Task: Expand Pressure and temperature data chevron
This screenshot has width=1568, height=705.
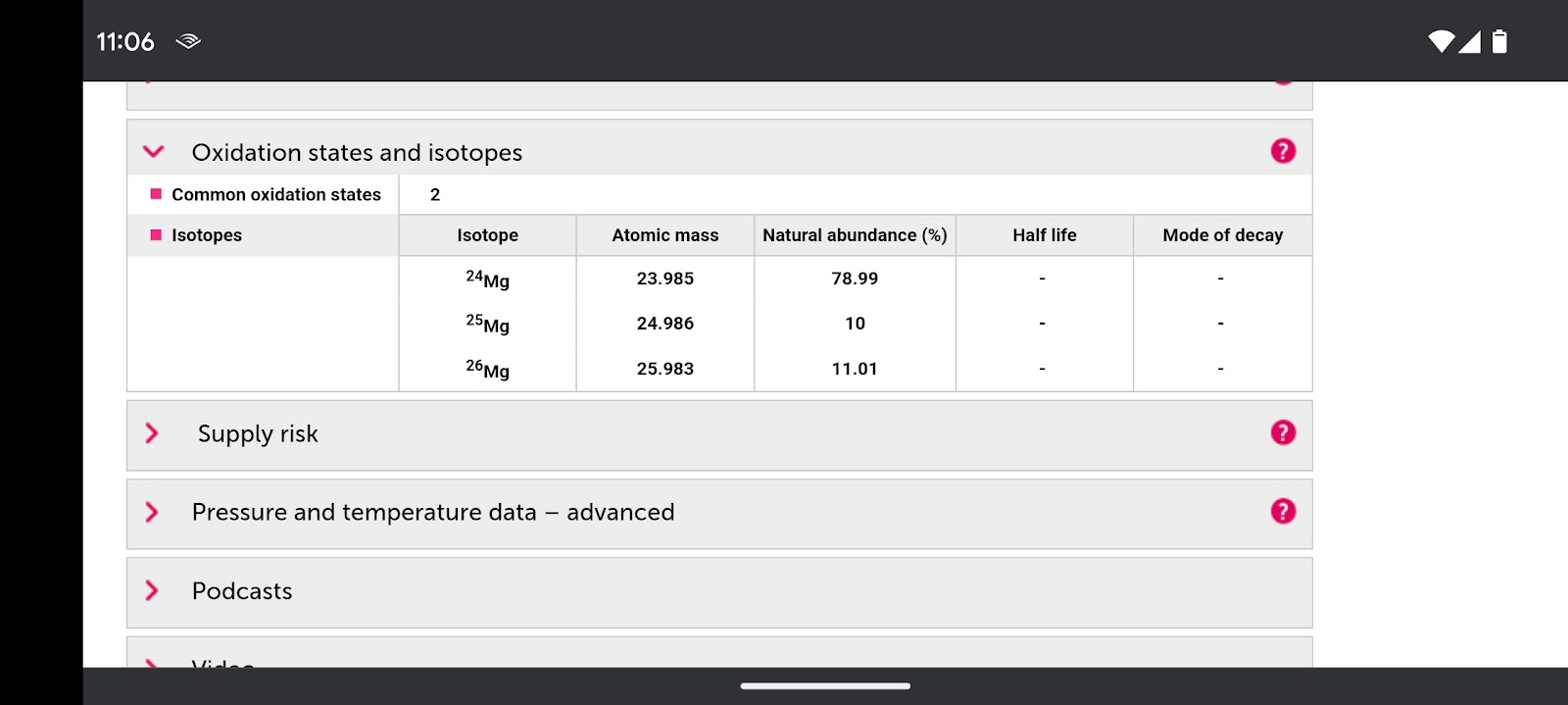Action: point(152,512)
